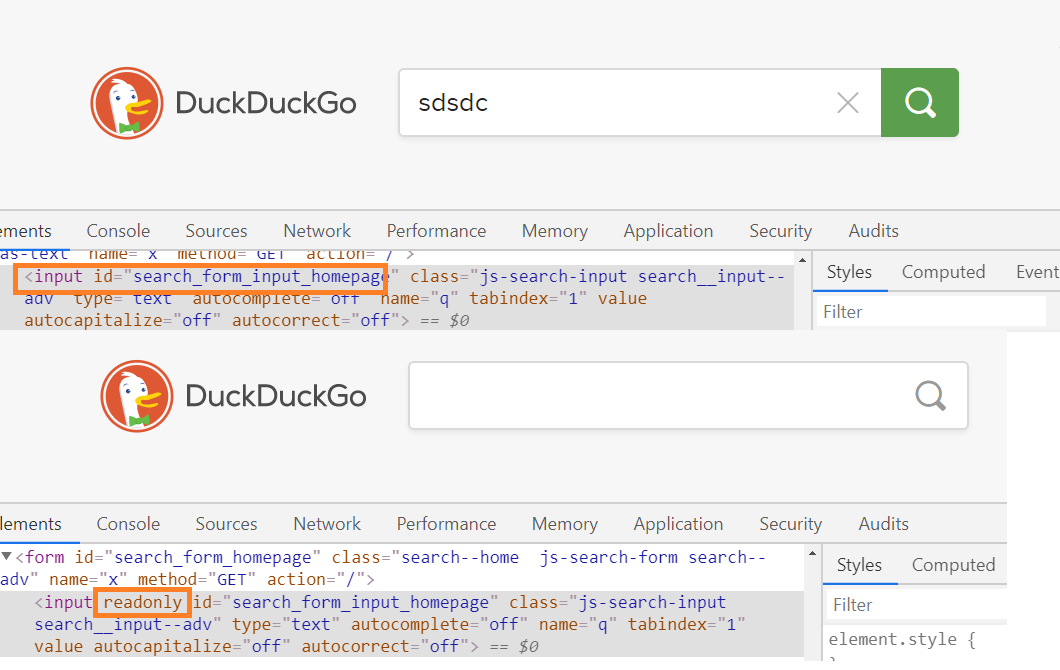Select the Styles tab in lower DevTools pane

click(x=860, y=564)
